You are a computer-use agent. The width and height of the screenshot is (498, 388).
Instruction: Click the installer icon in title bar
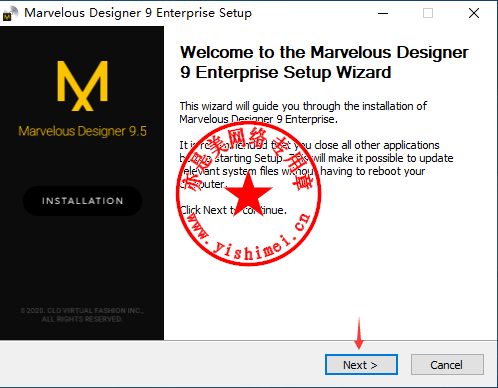coord(10,13)
